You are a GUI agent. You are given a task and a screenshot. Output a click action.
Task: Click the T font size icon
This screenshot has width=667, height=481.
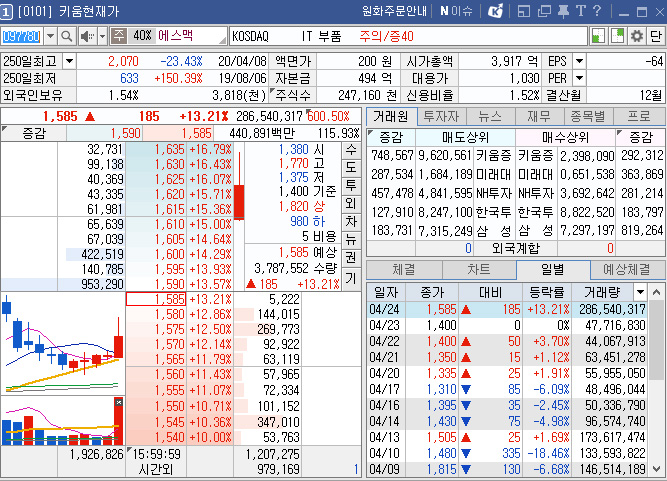581,11
